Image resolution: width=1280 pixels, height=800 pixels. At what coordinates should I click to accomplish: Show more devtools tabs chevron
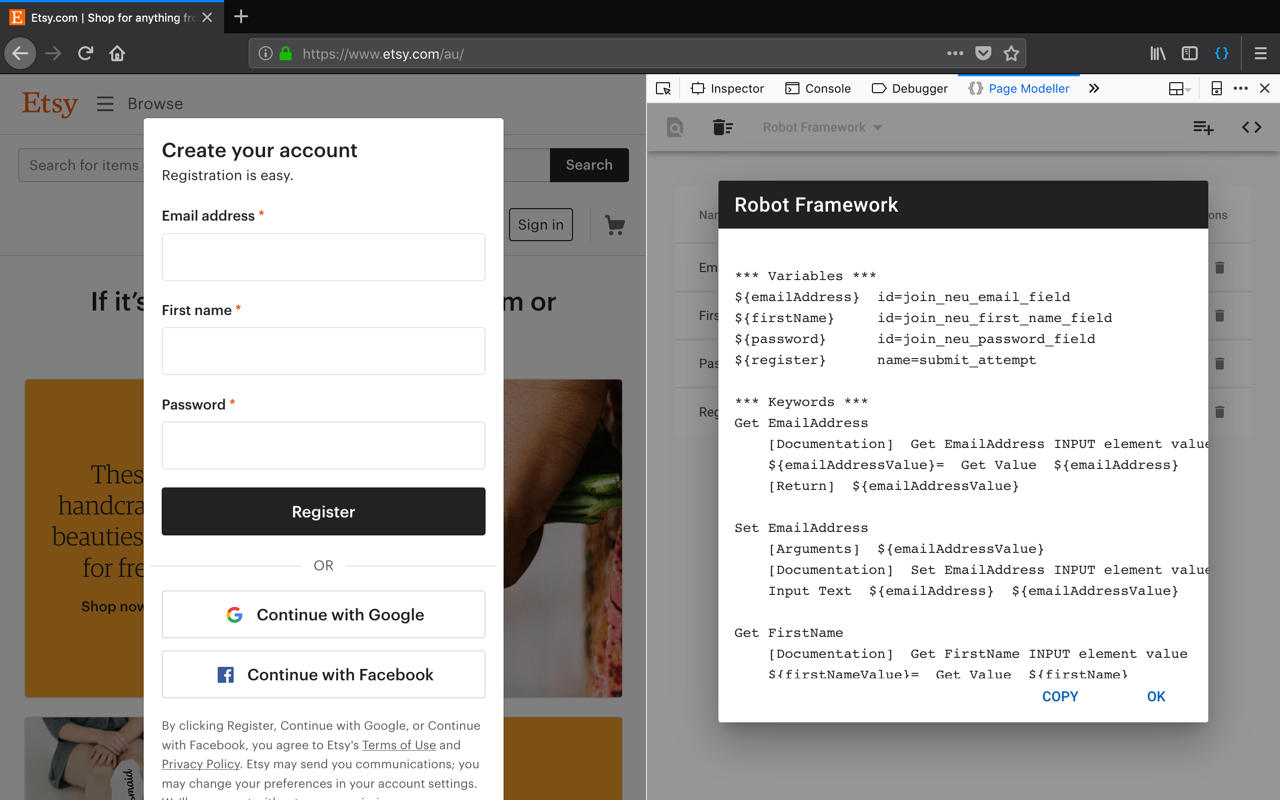1094,88
